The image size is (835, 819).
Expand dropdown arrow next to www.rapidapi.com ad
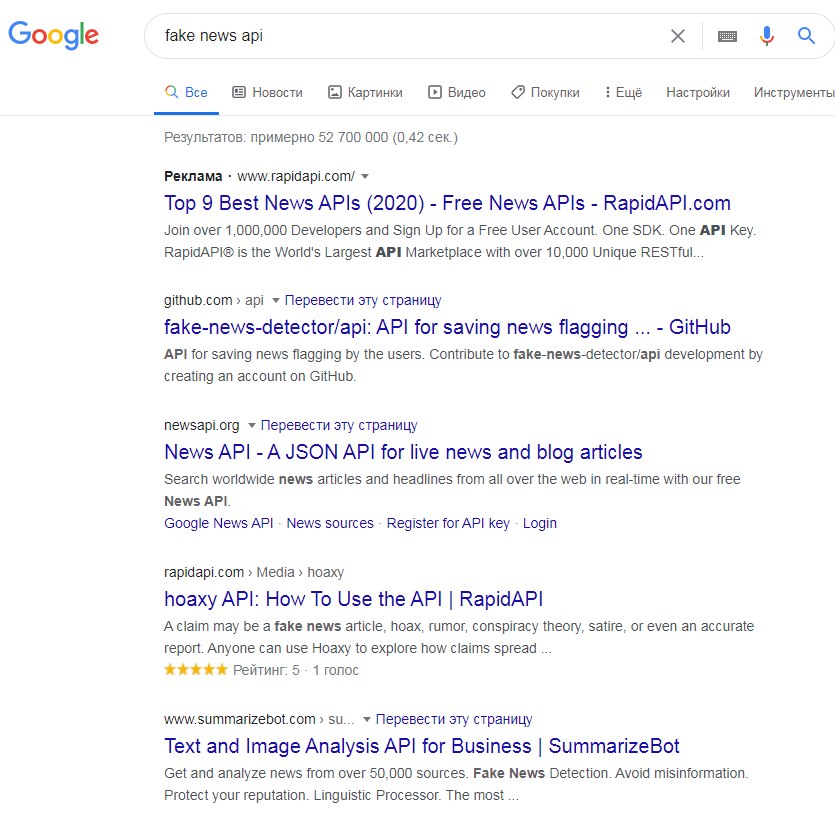tap(365, 176)
